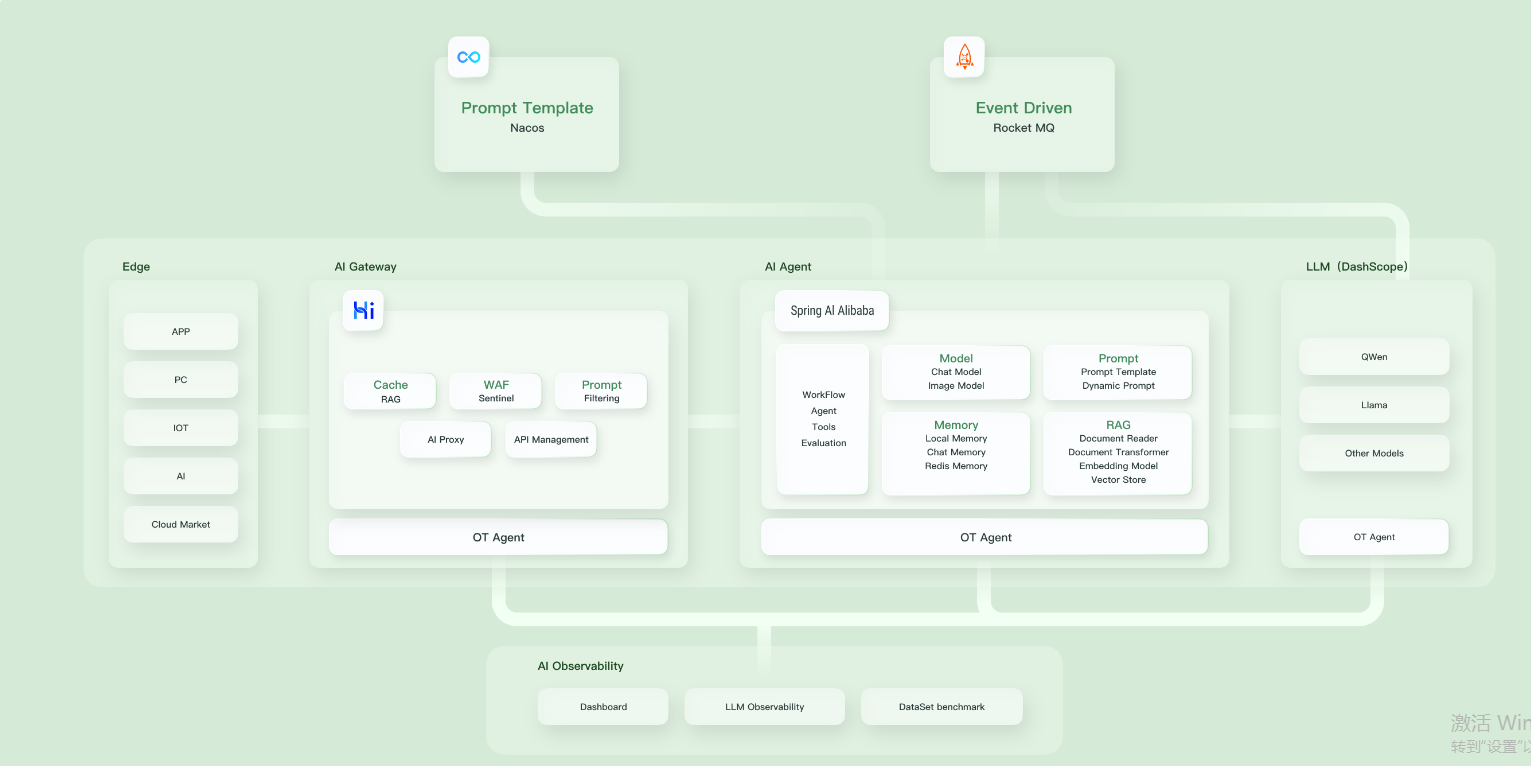Click the LLM (DashScope) section title
The height and width of the screenshot is (766, 1531).
(x=1357, y=267)
